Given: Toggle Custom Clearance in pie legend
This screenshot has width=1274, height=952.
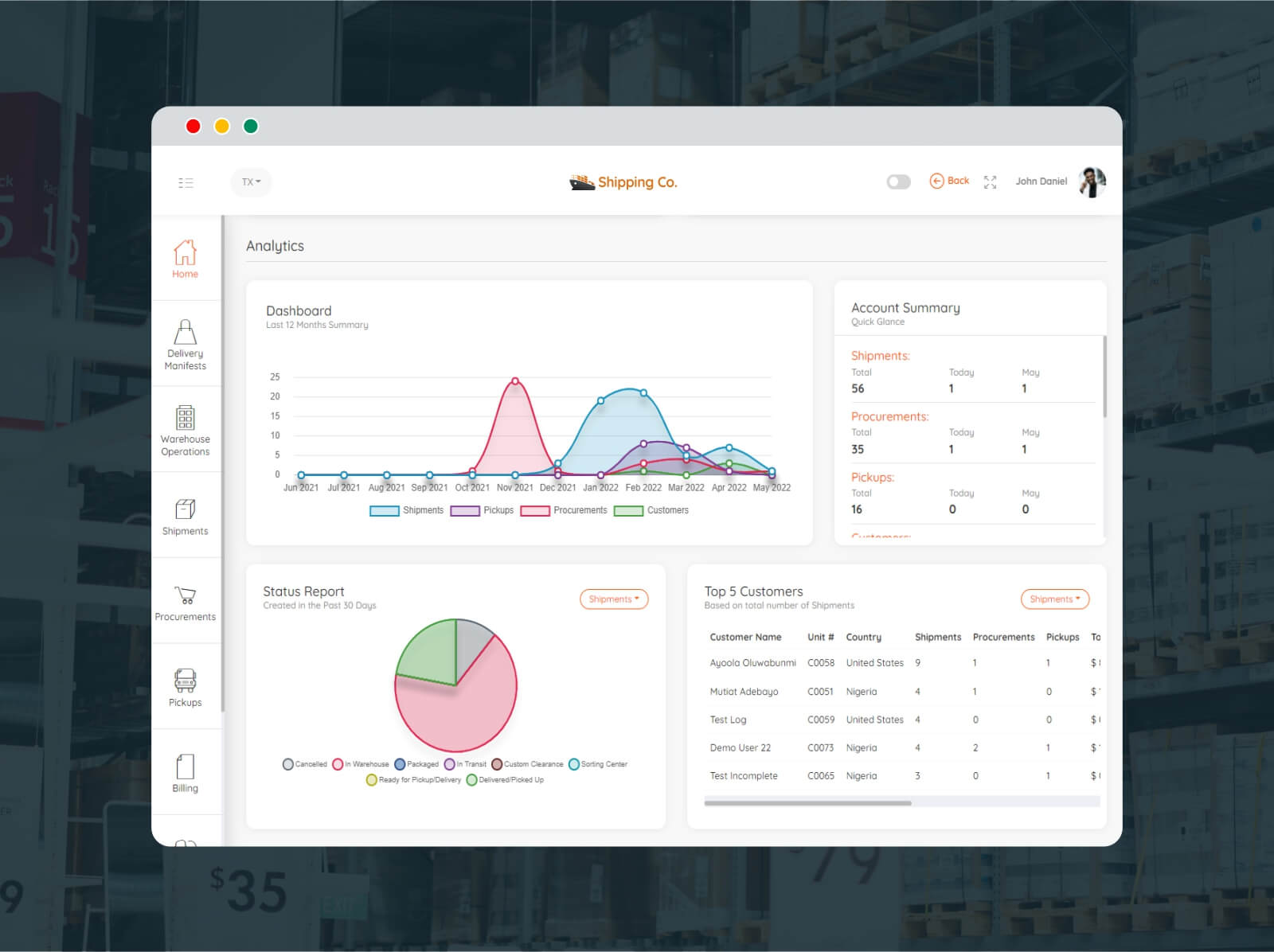Looking at the screenshot, I should [x=527, y=764].
